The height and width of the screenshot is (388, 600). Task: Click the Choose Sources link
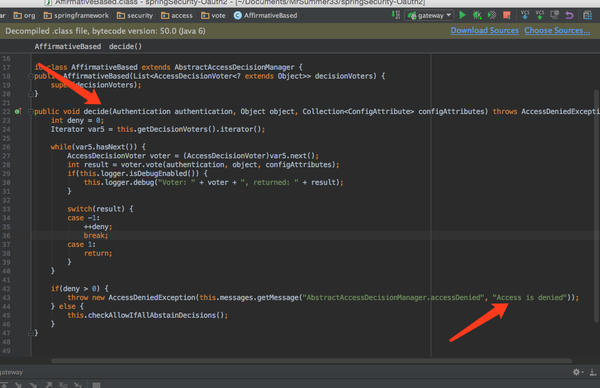[557, 31]
